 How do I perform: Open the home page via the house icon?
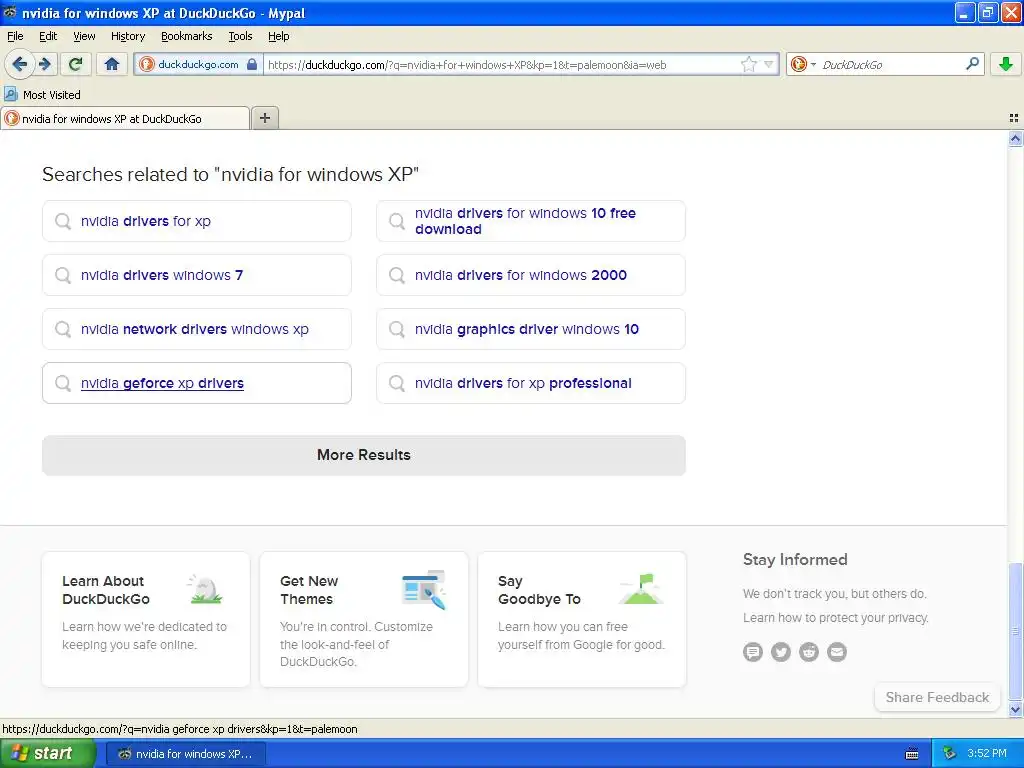tap(112, 64)
